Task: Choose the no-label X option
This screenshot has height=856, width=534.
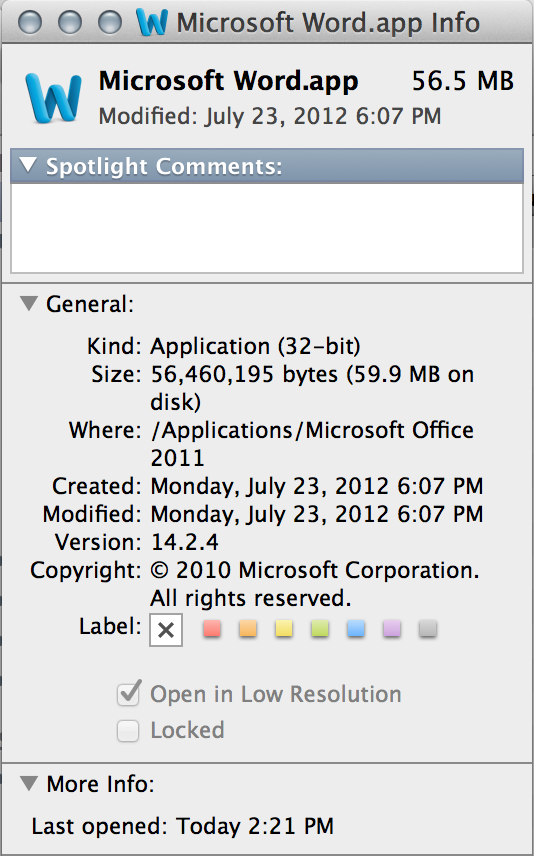Action: click(166, 630)
